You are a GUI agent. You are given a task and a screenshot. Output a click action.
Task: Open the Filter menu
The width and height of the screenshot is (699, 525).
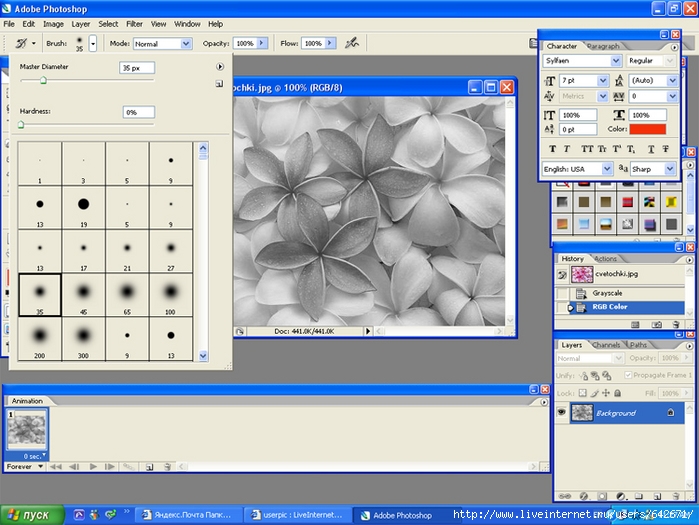[x=134, y=24]
